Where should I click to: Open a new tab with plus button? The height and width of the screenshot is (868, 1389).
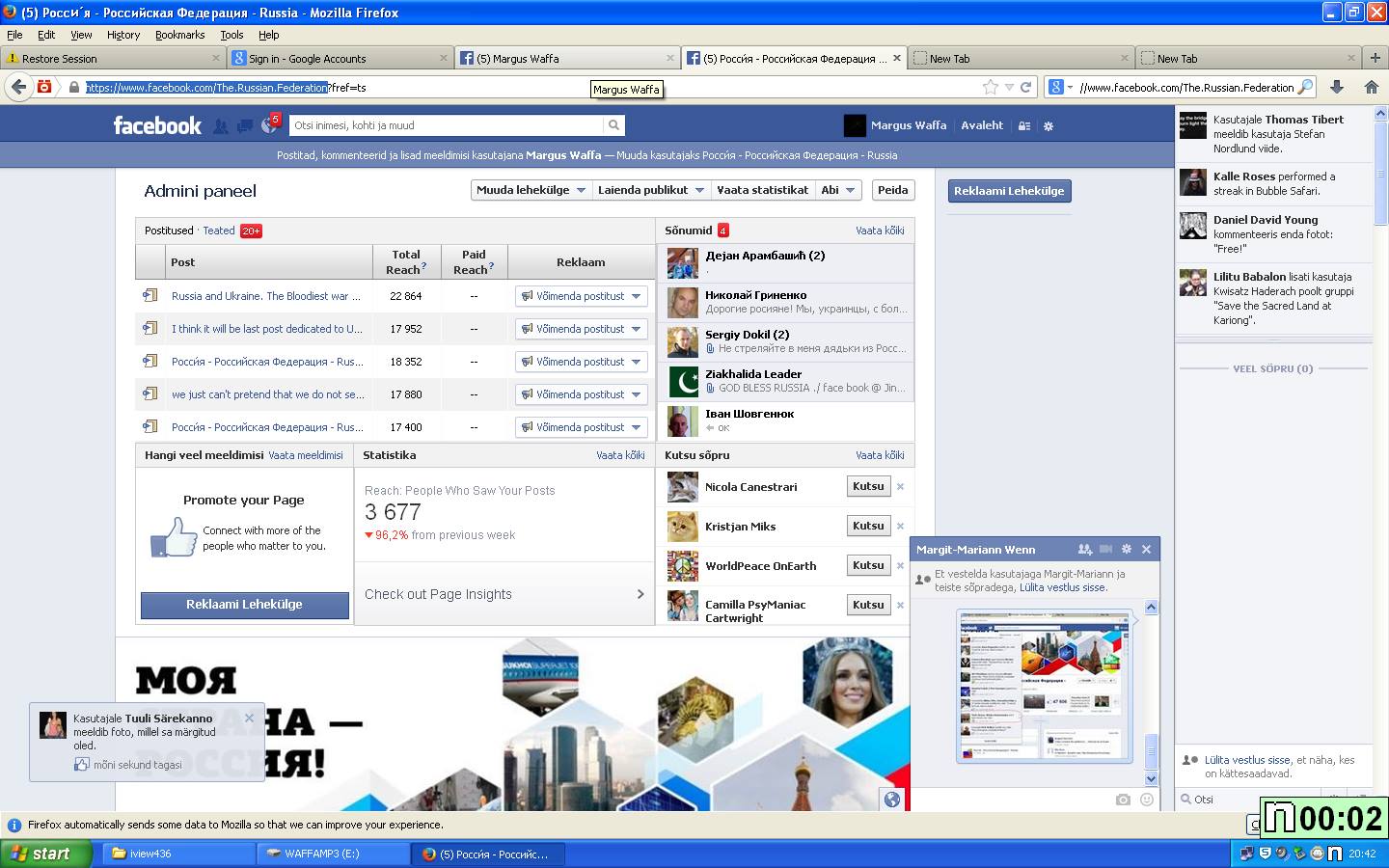pyautogui.click(x=1375, y=58)
